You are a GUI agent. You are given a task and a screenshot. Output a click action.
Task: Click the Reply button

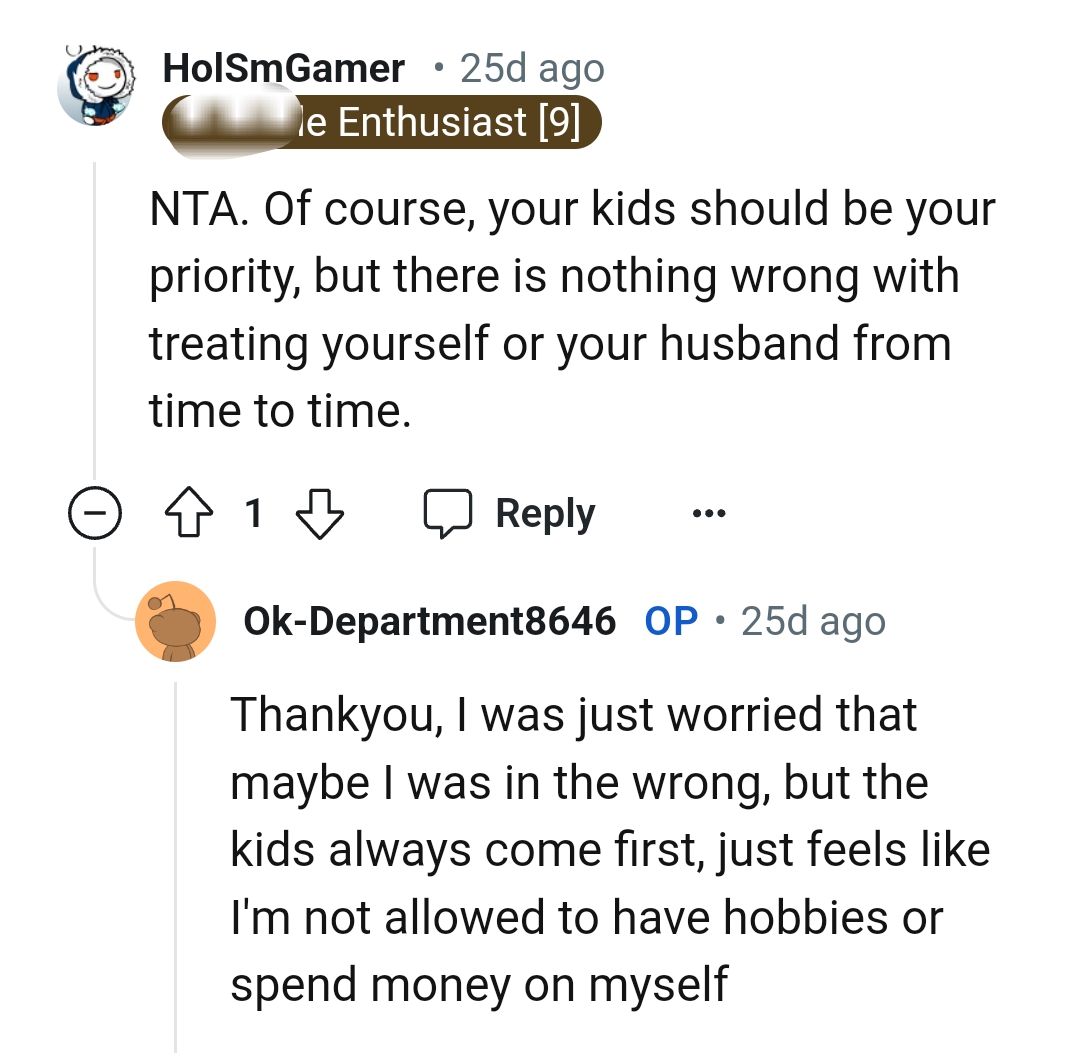coord(541,512)
